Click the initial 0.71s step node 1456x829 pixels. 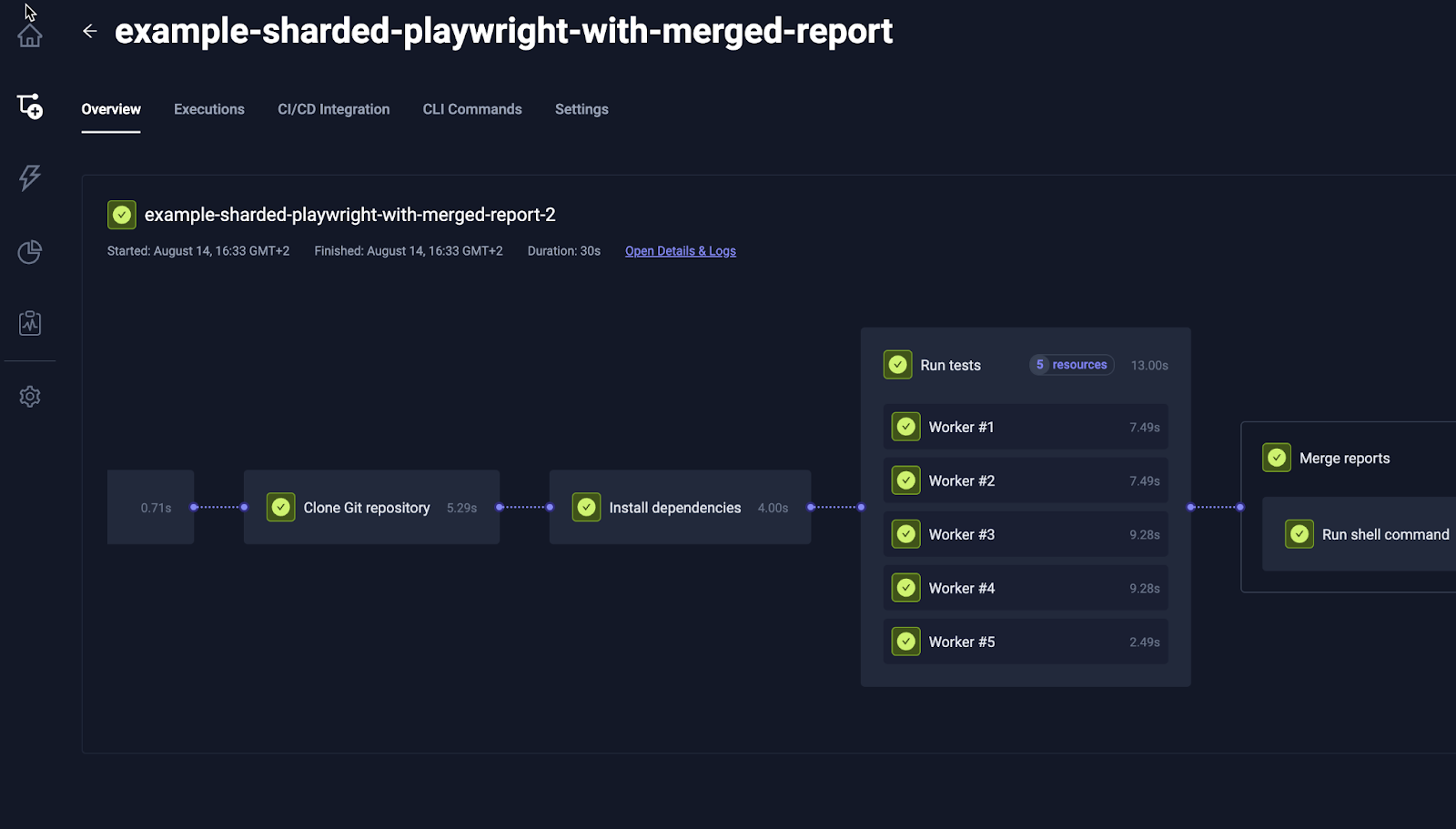point(150,507)
